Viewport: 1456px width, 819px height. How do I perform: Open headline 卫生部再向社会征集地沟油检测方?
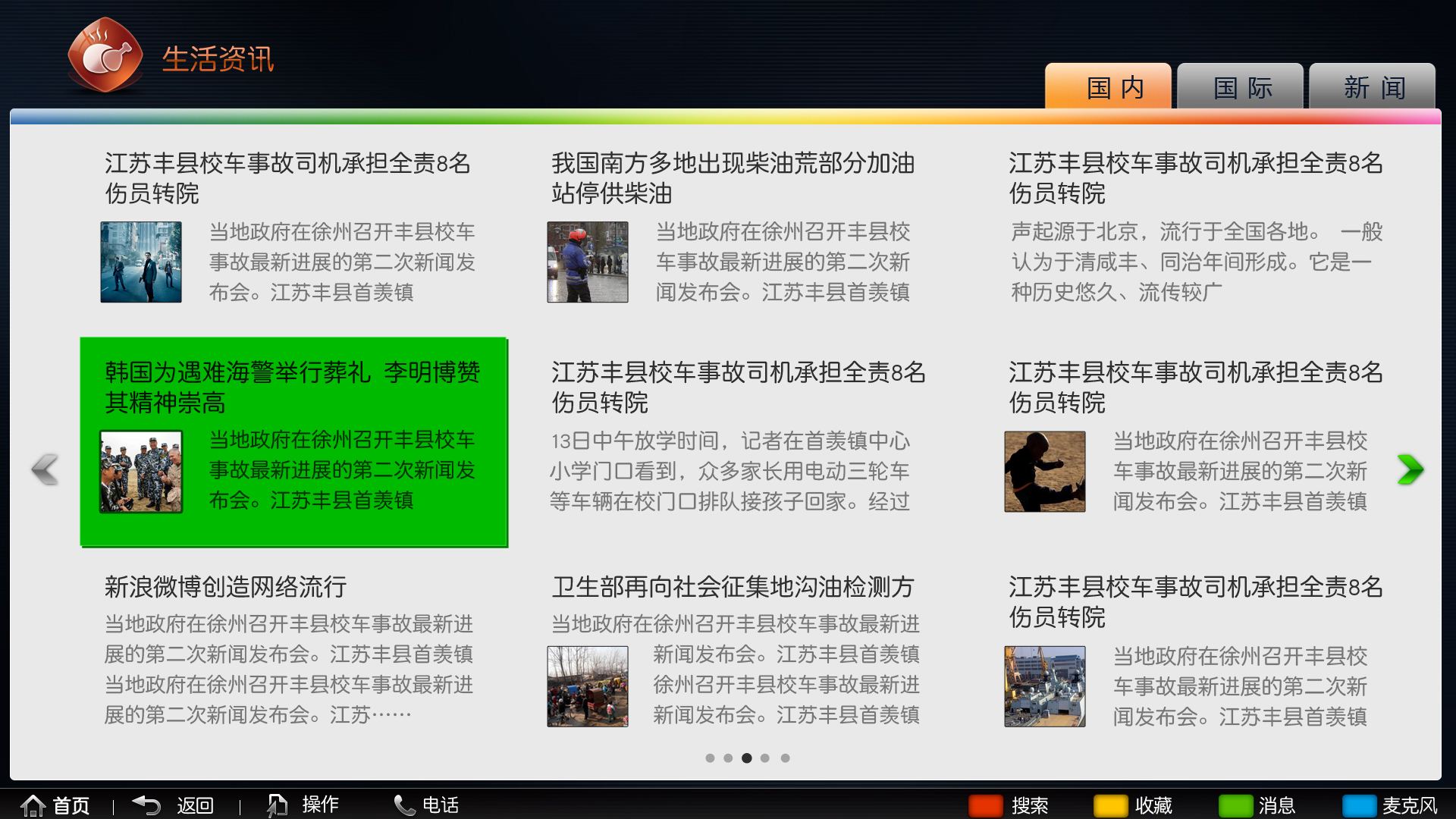[x=733, y=587]
